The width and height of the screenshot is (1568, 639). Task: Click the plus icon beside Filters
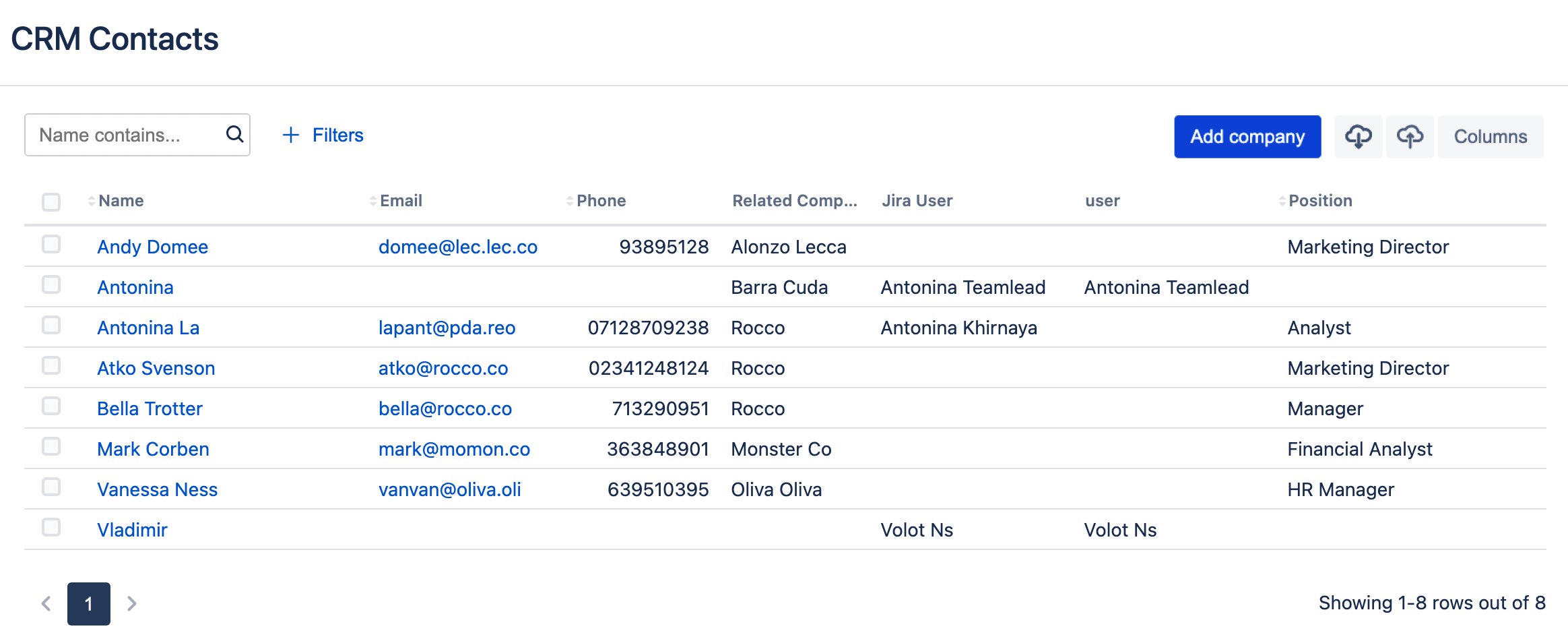pyautogui.click(x=290, y=135)
